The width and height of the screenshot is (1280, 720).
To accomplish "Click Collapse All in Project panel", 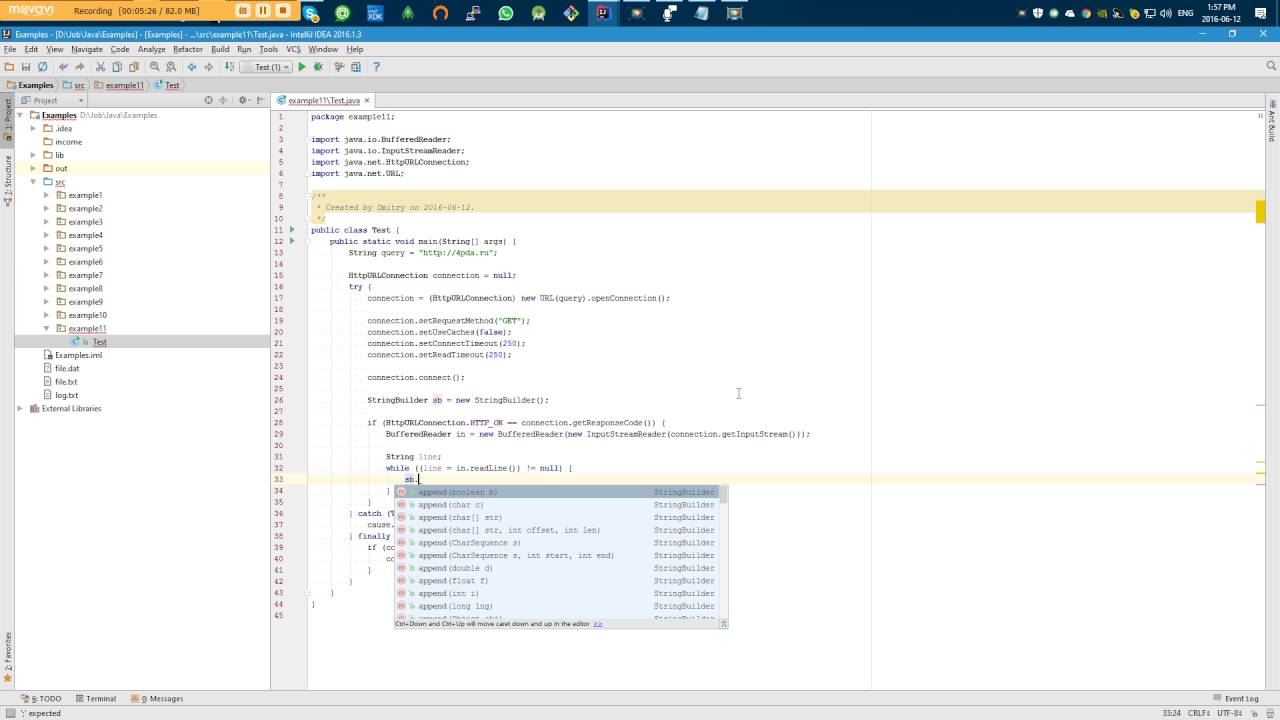I will point(222,100).
